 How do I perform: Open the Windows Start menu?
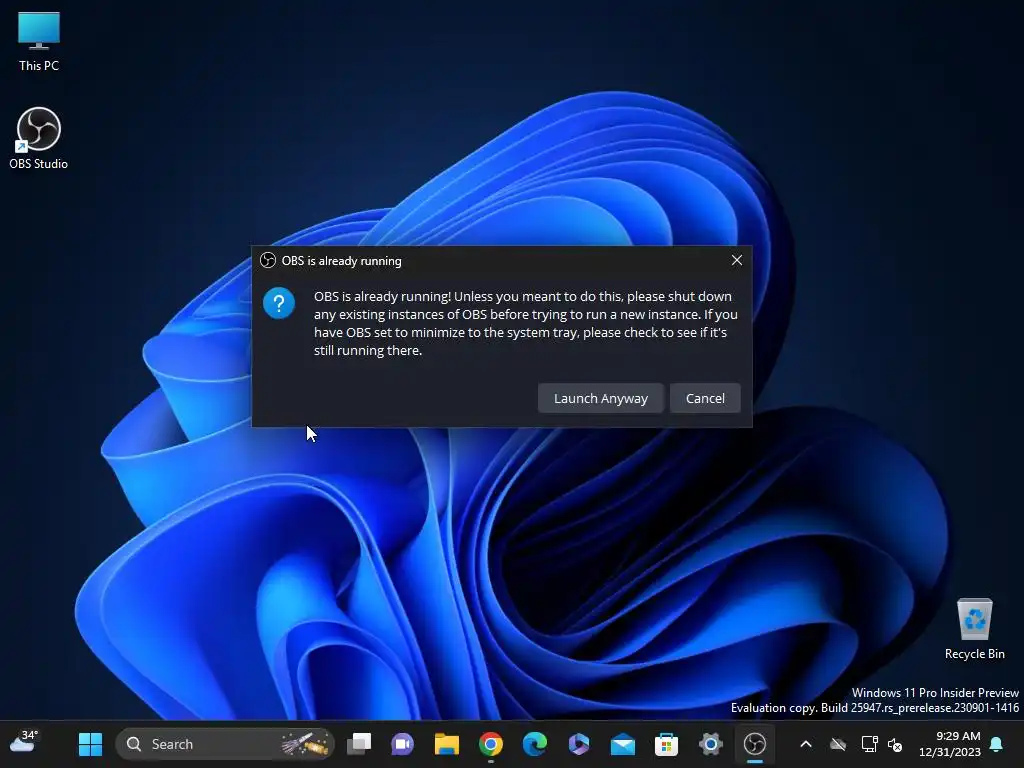pos(90,744)
